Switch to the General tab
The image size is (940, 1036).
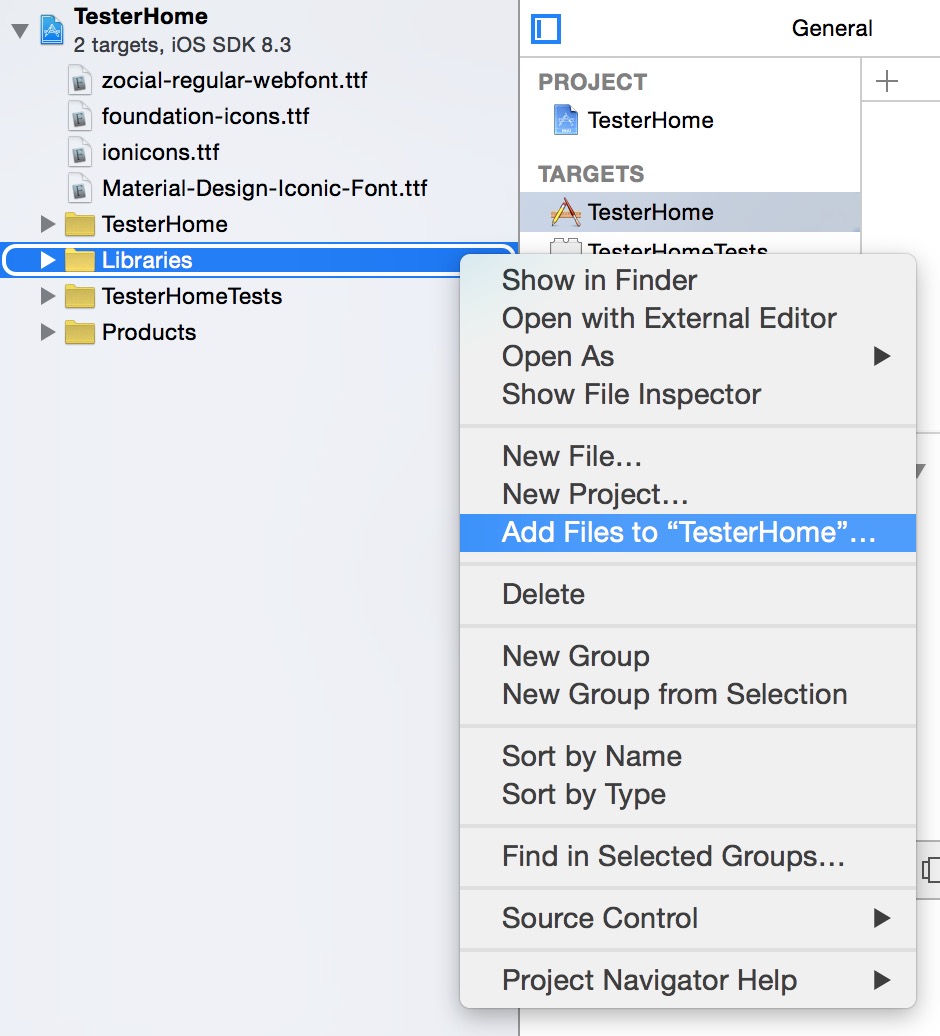(x=832, y=28)
